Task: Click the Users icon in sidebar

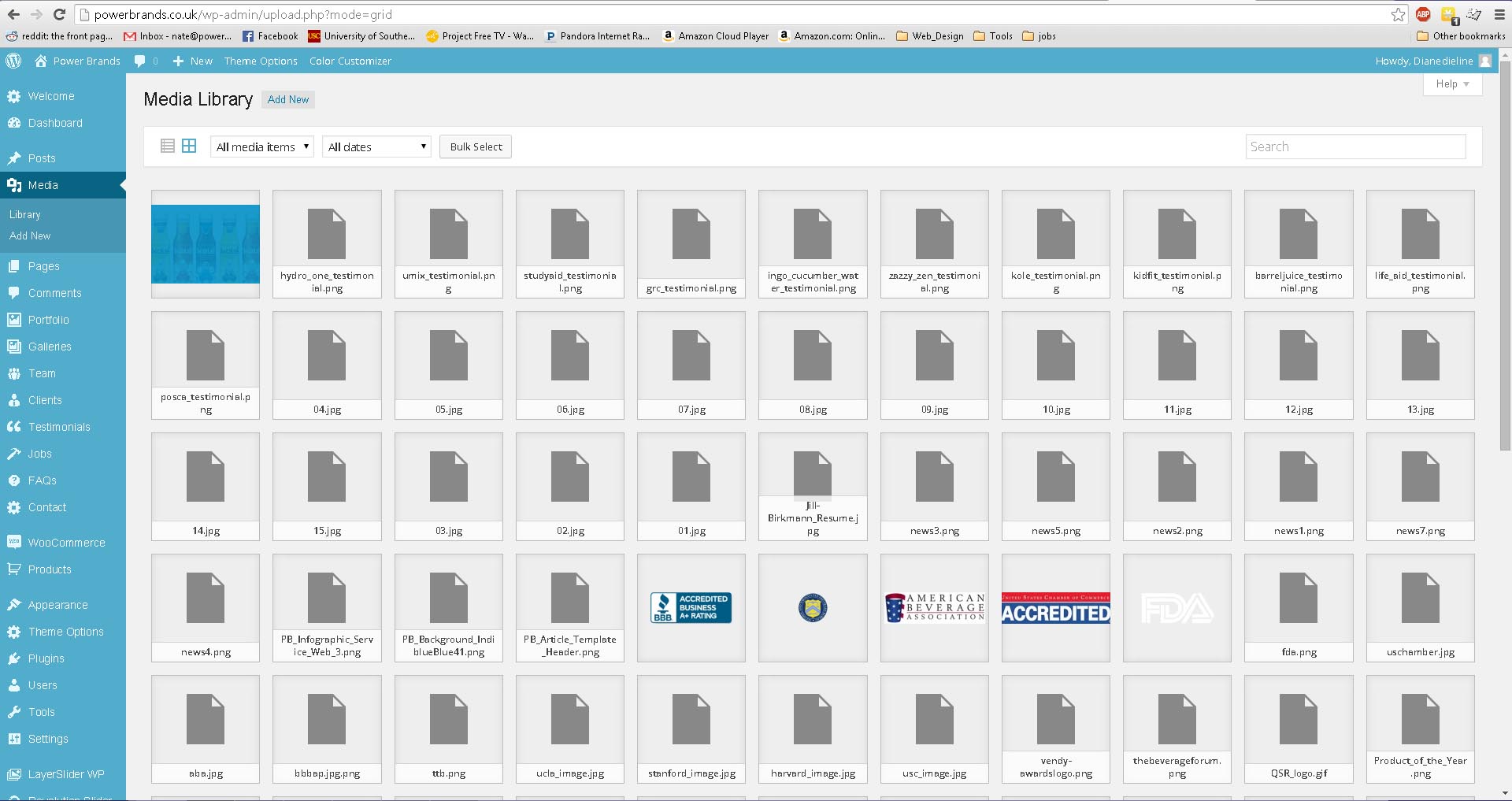Action: click(x=14, y=685)
